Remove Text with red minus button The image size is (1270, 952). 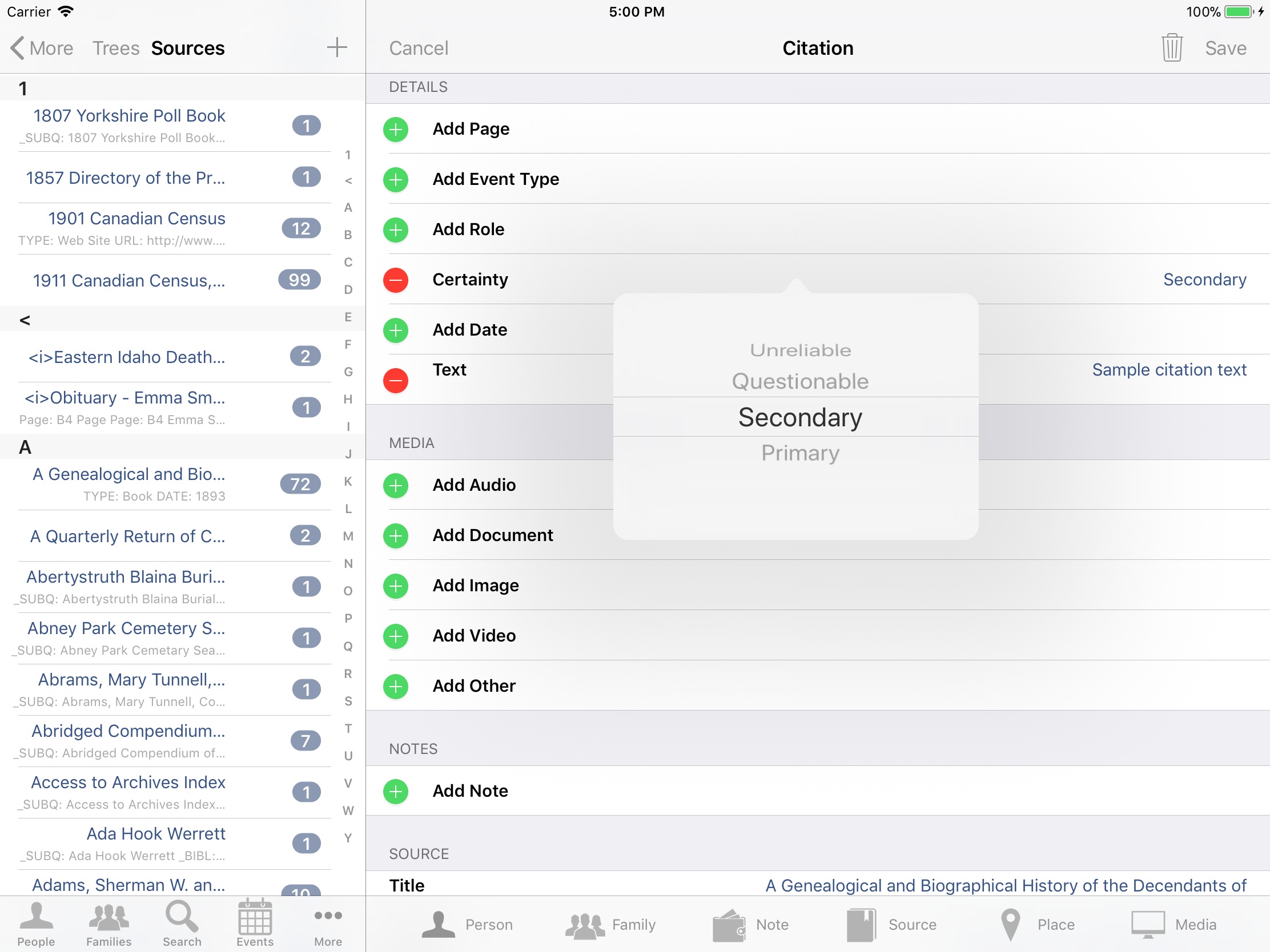pyautogui.click(x=396, y=381)
